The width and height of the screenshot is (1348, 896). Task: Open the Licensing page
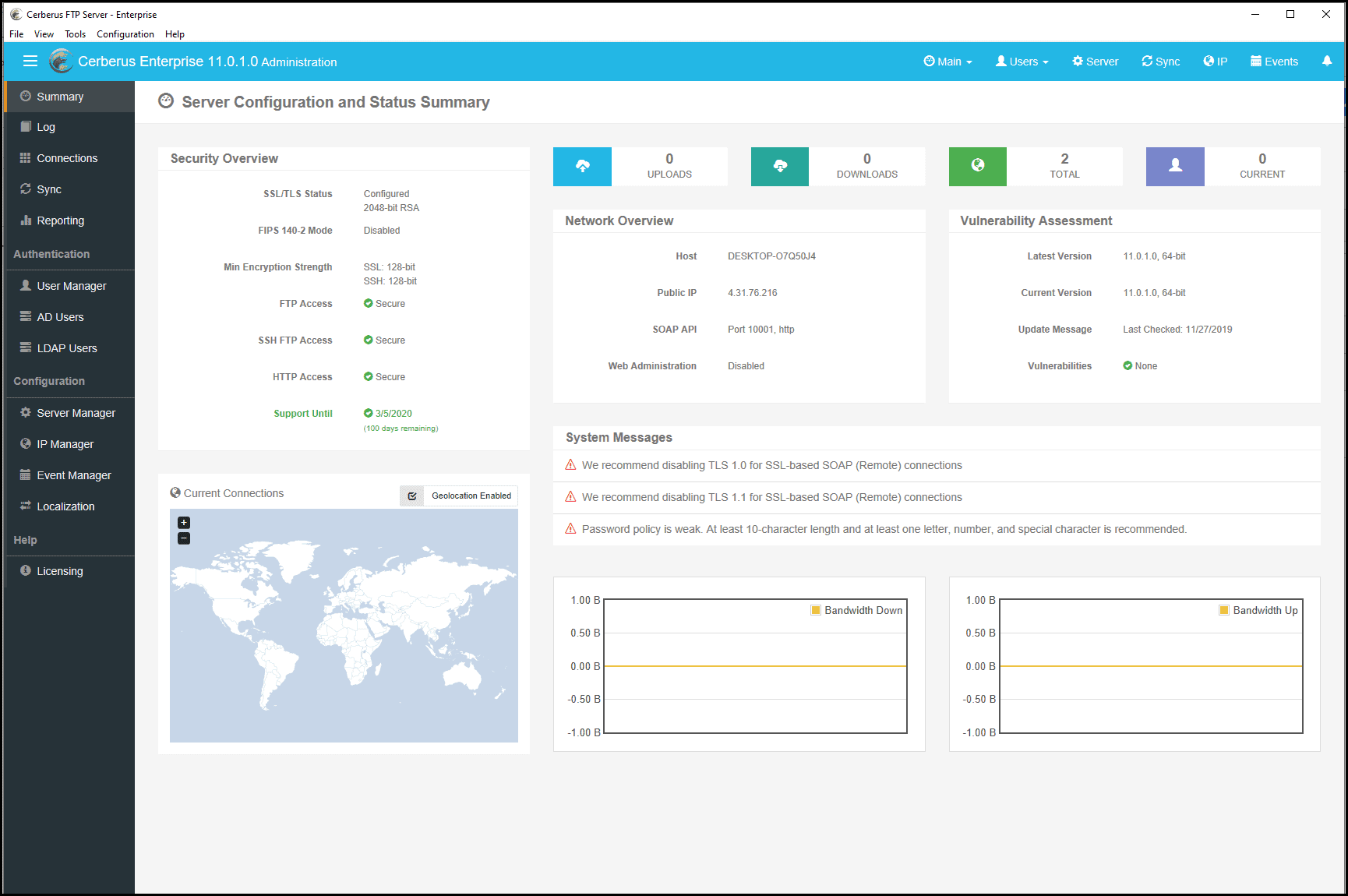pos(59,570)
